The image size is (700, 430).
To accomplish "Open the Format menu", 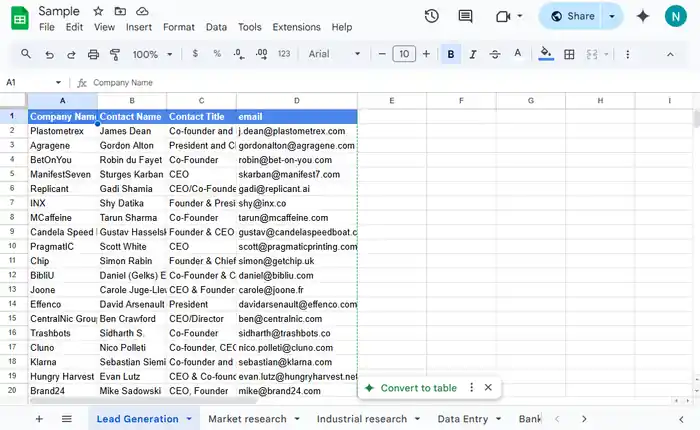I will click(179, 27).
